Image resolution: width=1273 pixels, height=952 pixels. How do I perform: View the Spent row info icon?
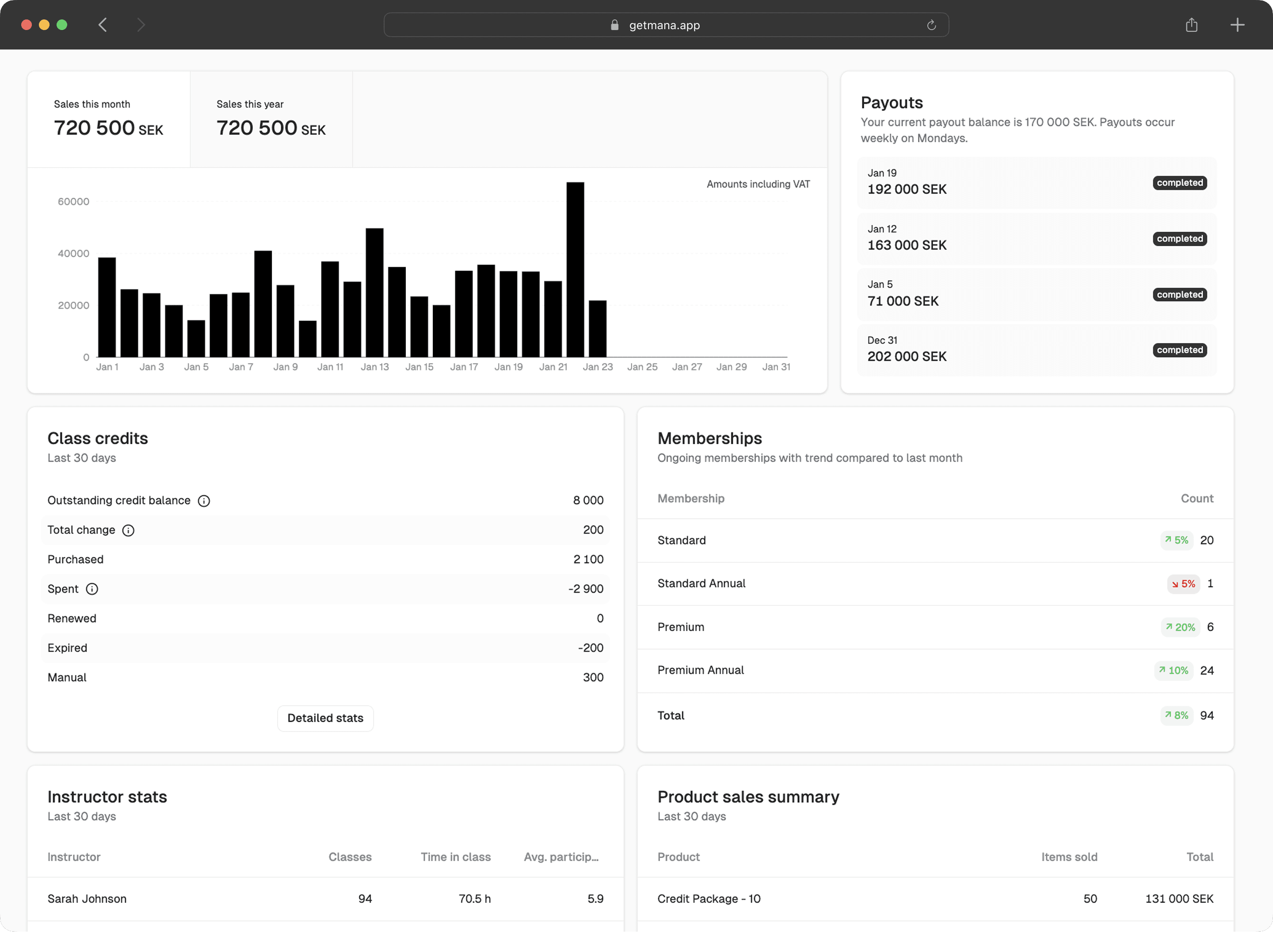92,589
